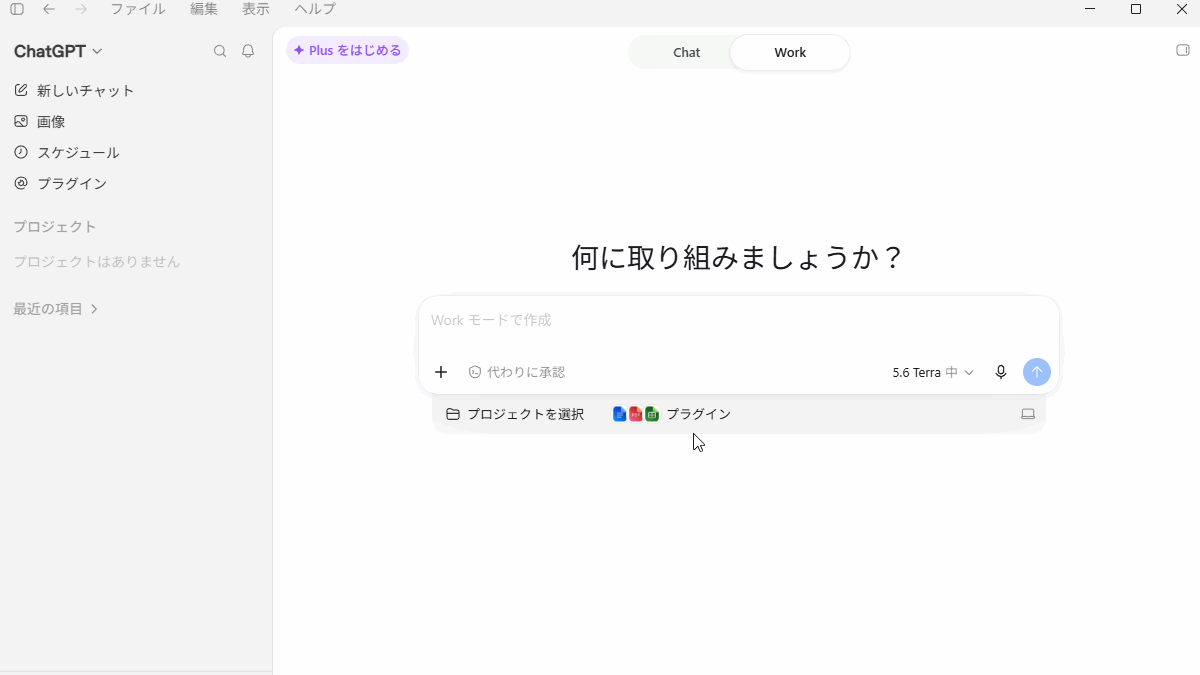The height and width of the screenshot is (675, 1200).
Task: Click the Plus をはじめる upgrade button
Action: [347, 50]
